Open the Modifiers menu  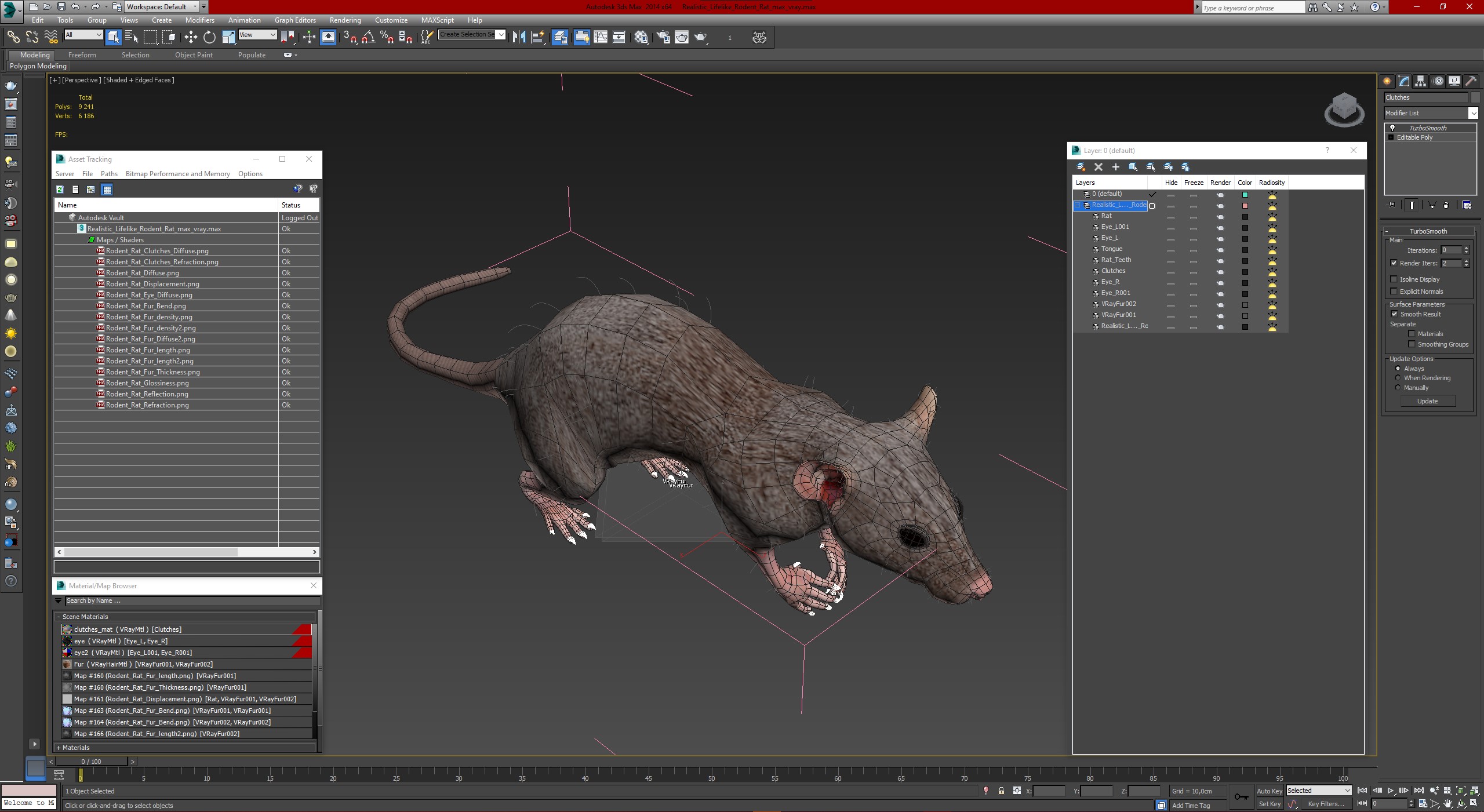[x=200, y=20]
